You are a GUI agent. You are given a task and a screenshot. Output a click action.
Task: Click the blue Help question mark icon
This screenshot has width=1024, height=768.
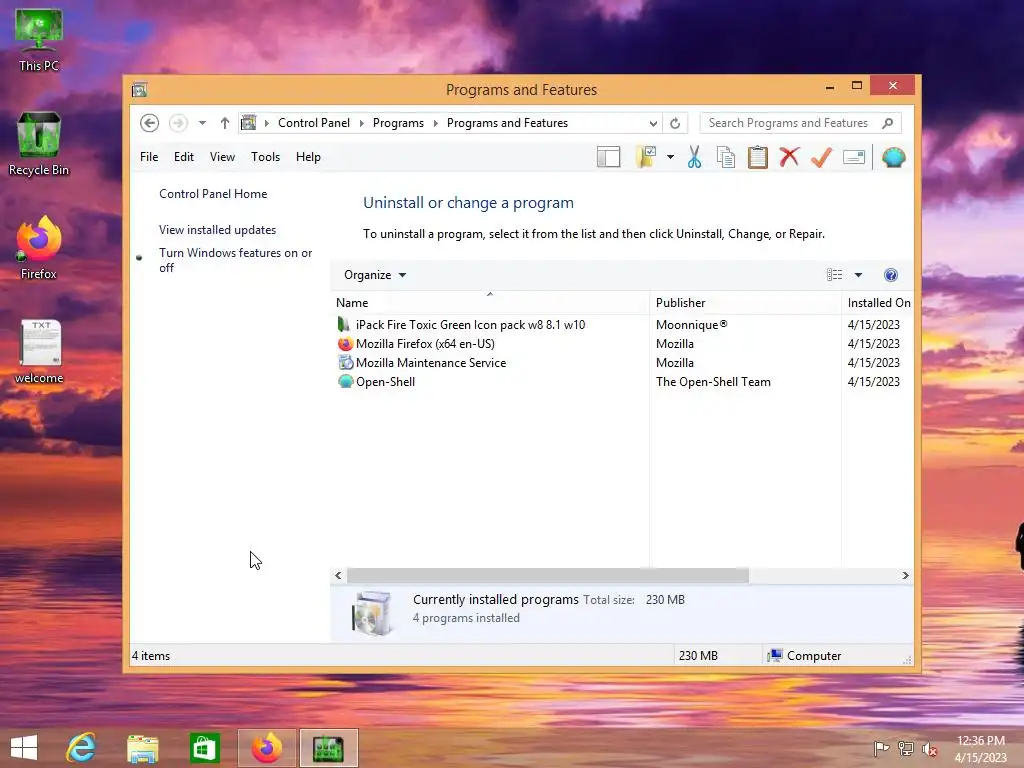pos(891,275)
